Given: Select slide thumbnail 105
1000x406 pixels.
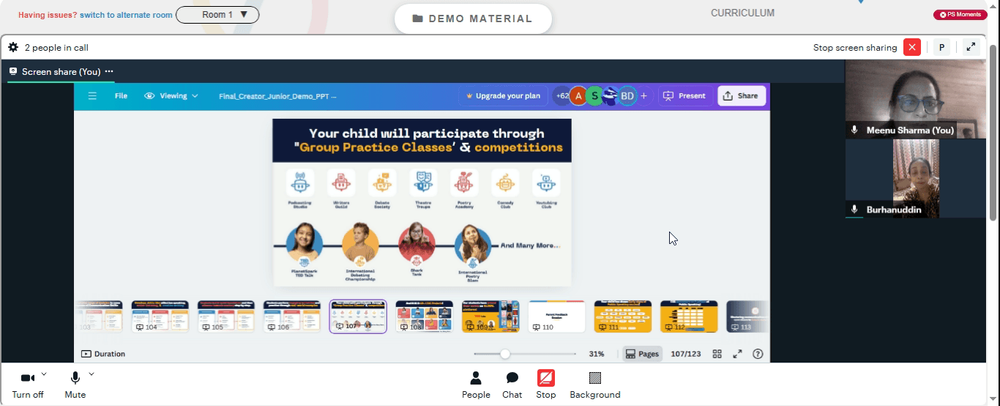Looking at the screenshot, I should point(226,316).
